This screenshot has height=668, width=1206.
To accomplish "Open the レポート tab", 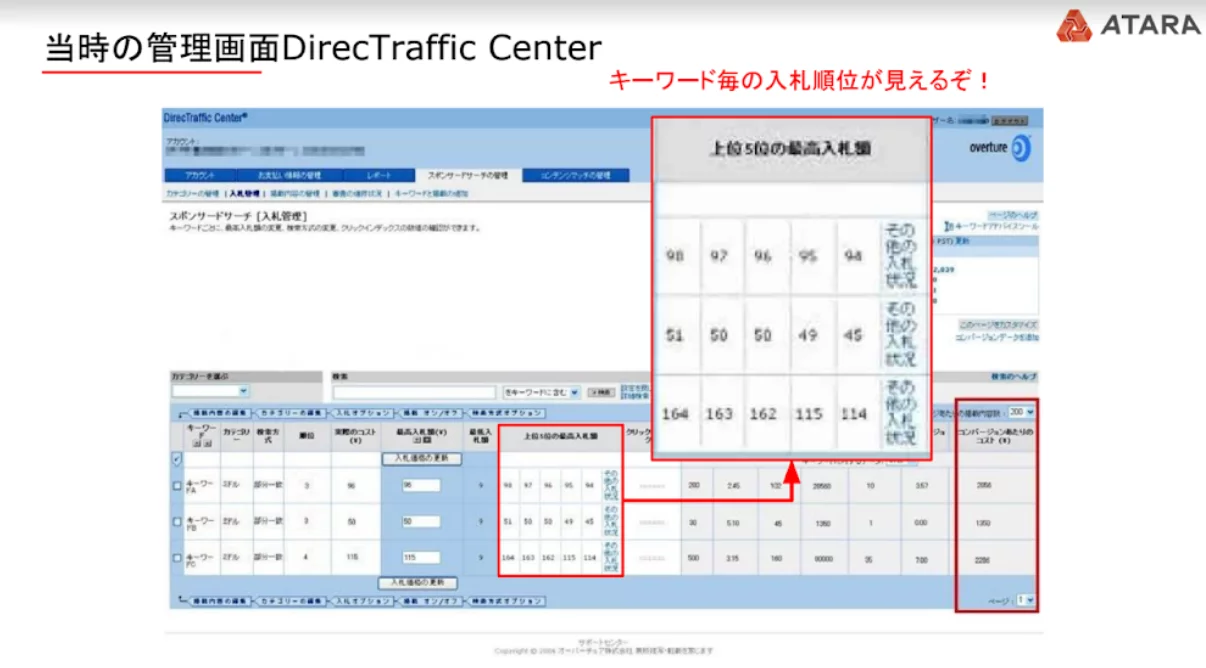I will coord(378,175).
